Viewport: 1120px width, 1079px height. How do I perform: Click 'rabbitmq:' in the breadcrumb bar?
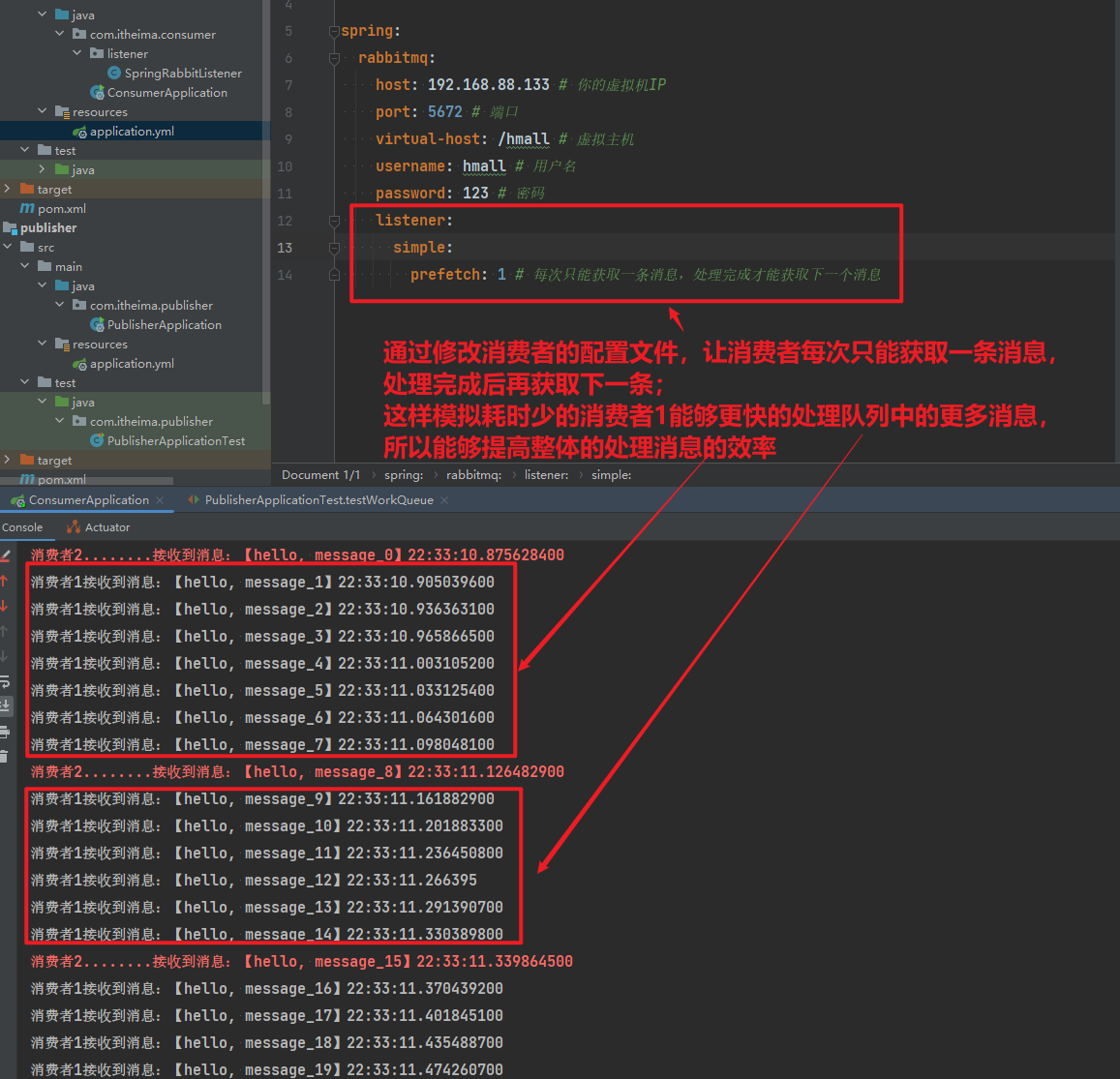(x=473, y=475)
